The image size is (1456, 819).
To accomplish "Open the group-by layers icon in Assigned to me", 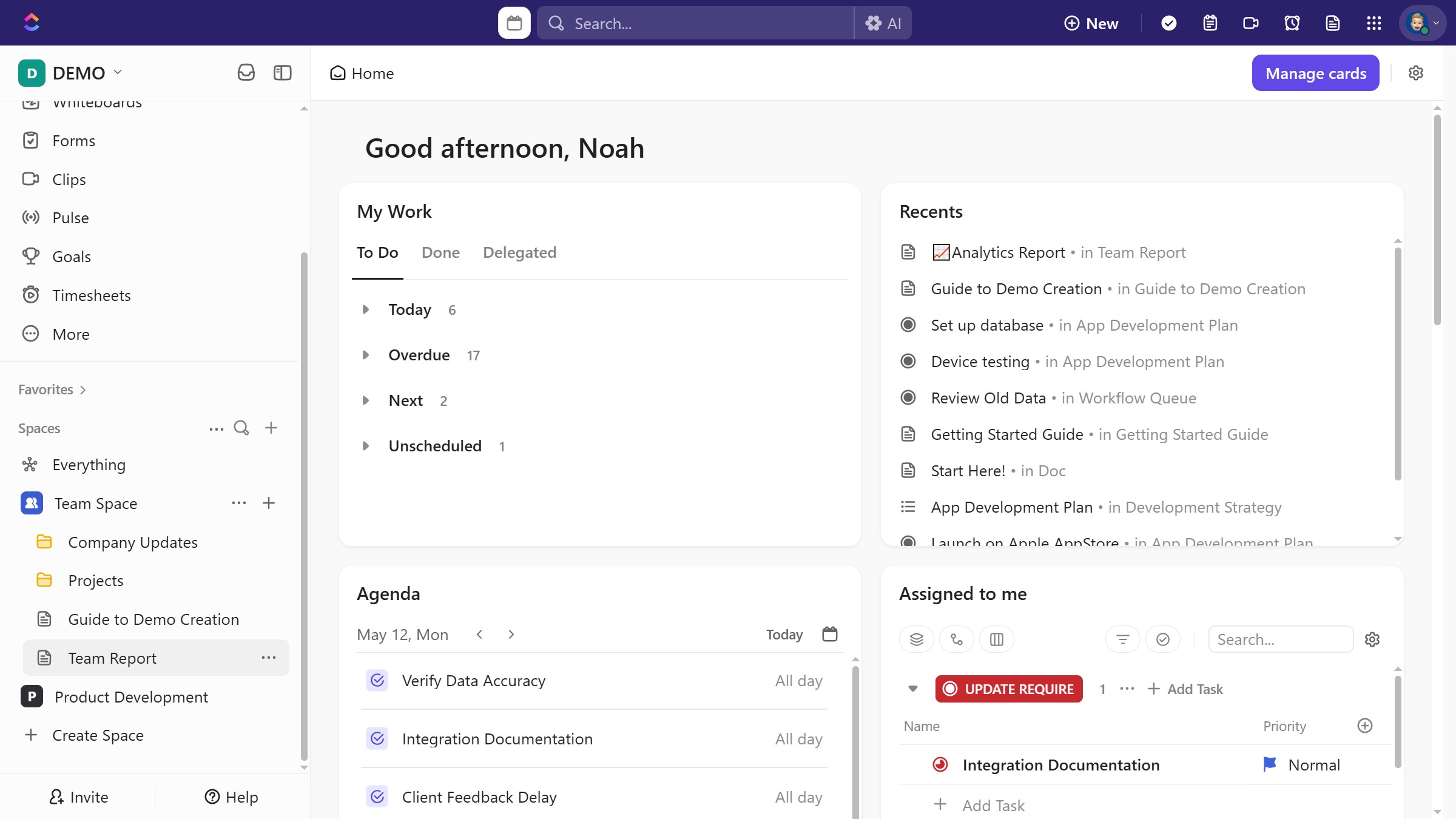I will [916, 639].
